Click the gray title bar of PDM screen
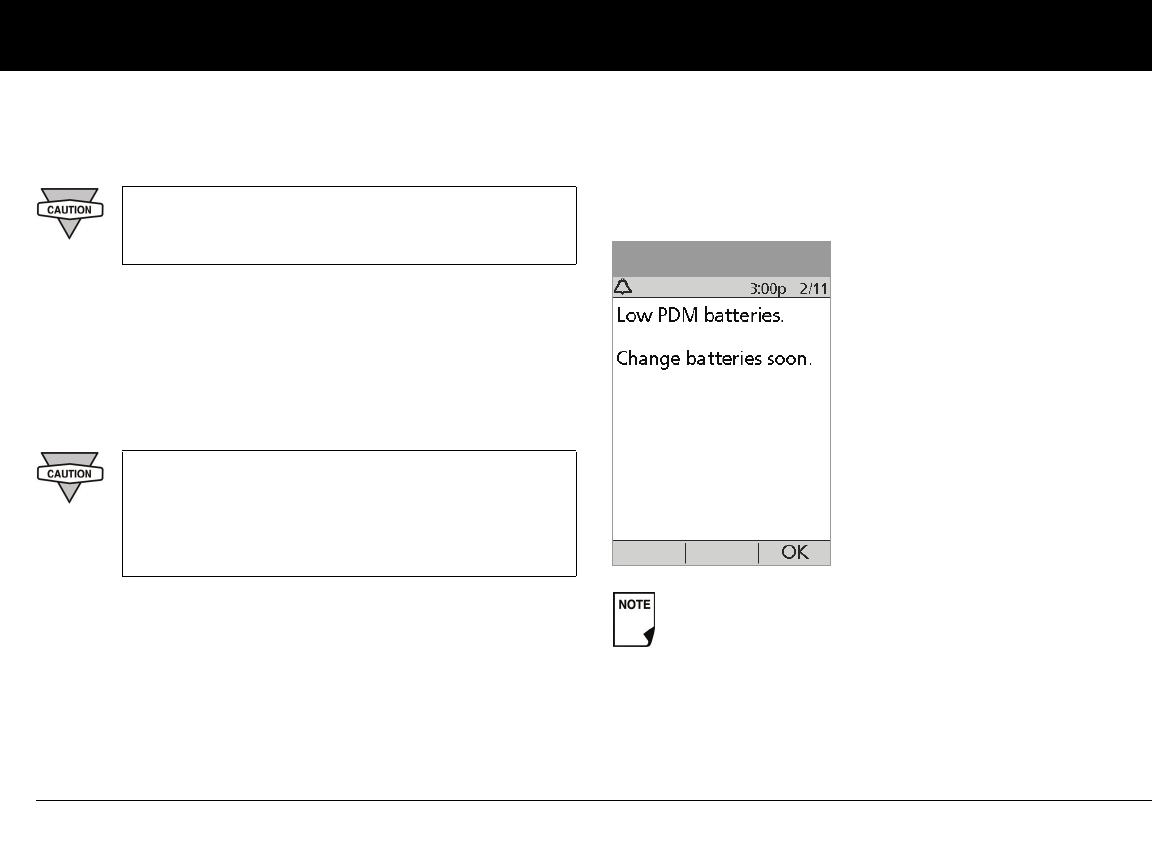This screenshot has width=1152, height=846. point(721,259)
